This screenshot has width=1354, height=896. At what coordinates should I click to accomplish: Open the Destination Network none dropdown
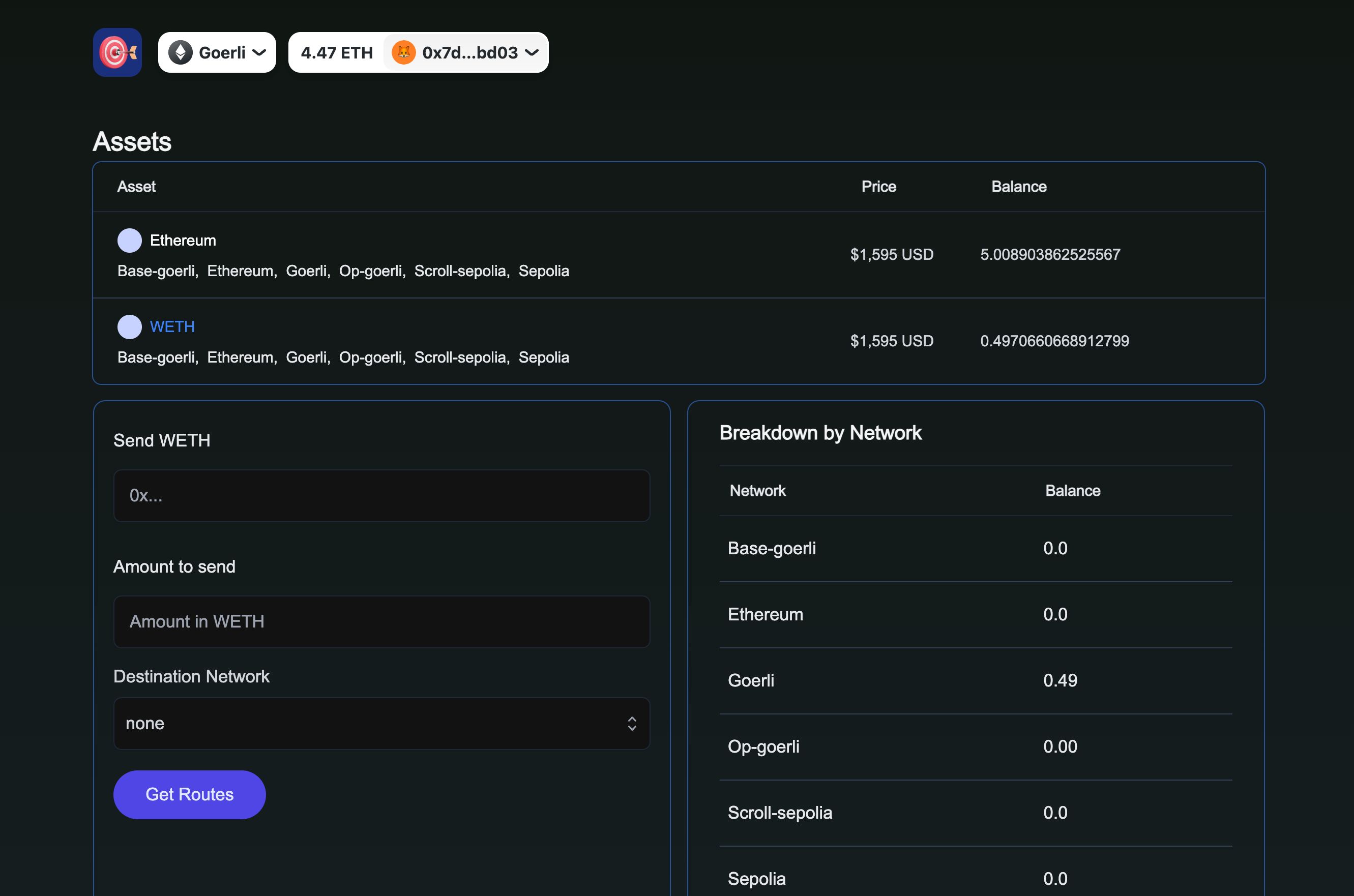point(382,724)
